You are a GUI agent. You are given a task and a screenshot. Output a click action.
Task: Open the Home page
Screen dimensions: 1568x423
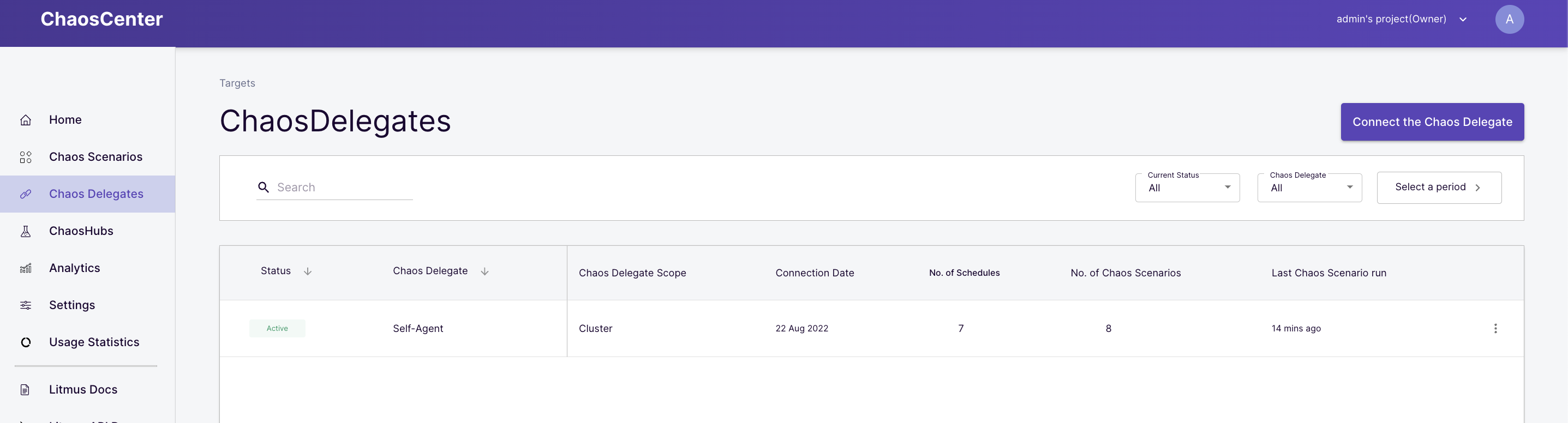coord(65,120)
